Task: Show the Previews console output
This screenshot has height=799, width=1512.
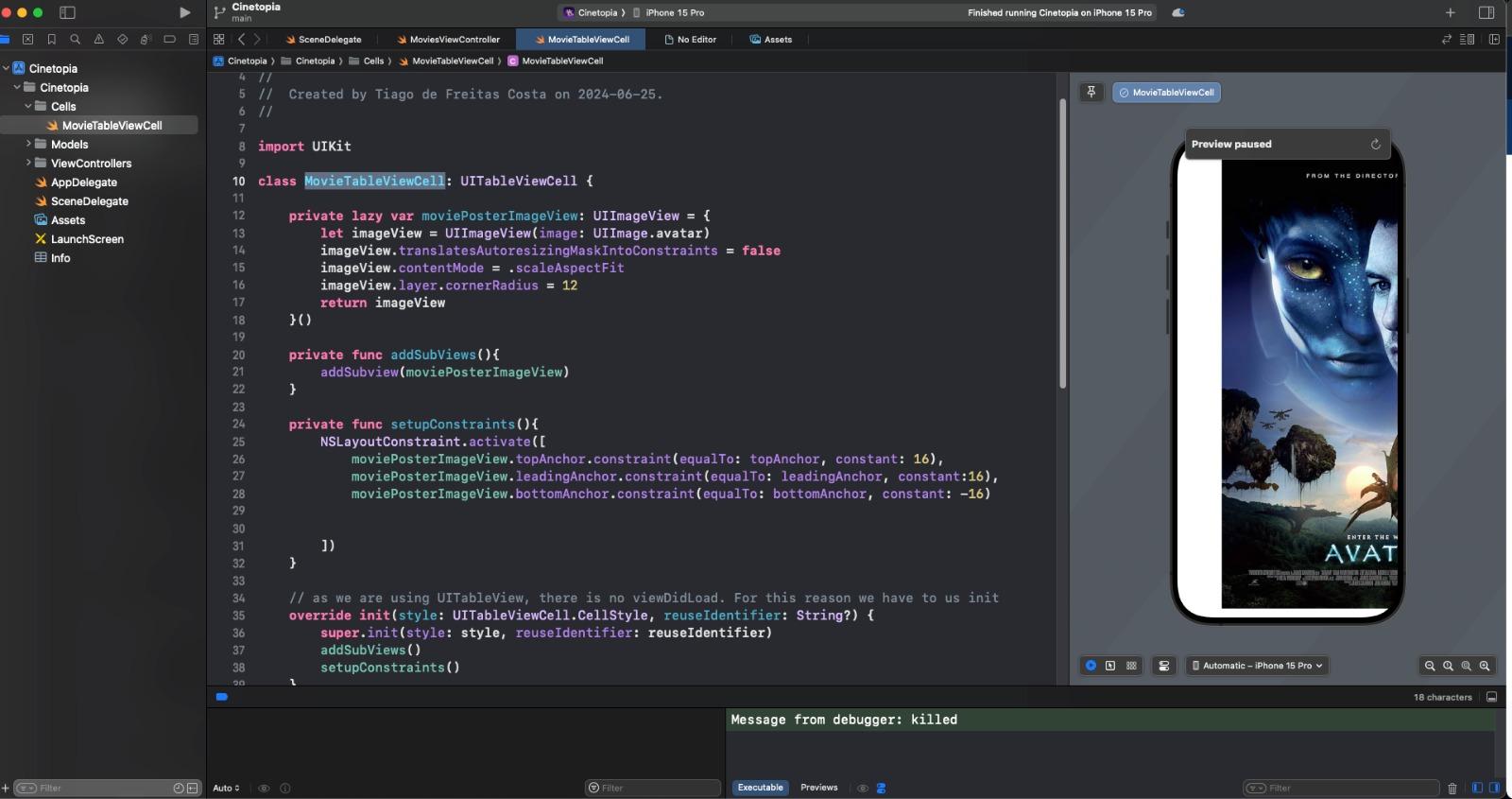Action: tap(819, 788)
